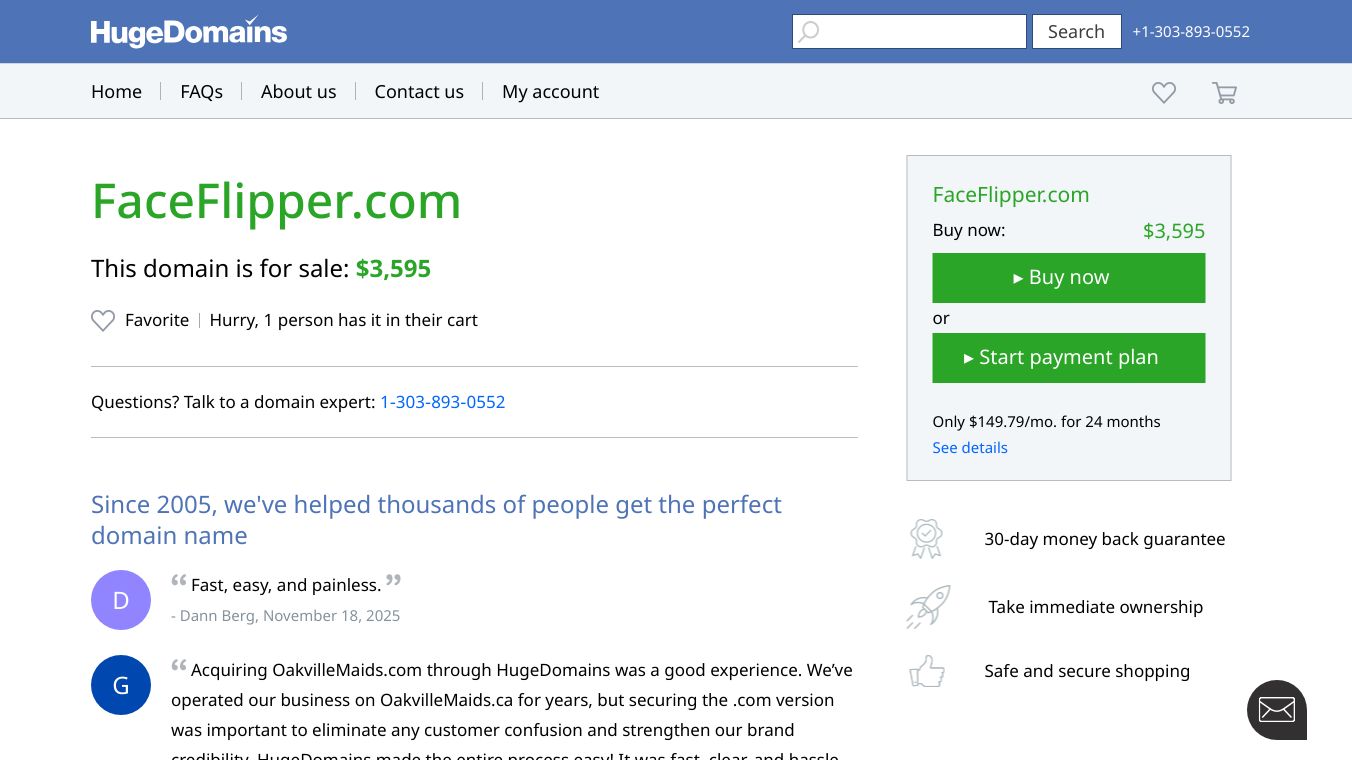Click the rocket immediate ownership icon
Screen dimensions: 1352x760
tap(928, 607)
